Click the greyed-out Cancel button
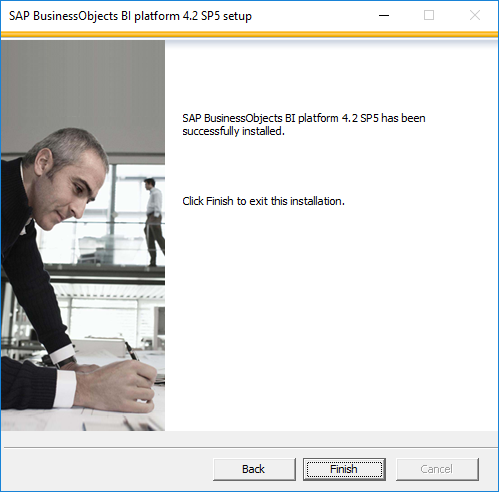Viewport: 499px width, 492px height. pos(437,469)
